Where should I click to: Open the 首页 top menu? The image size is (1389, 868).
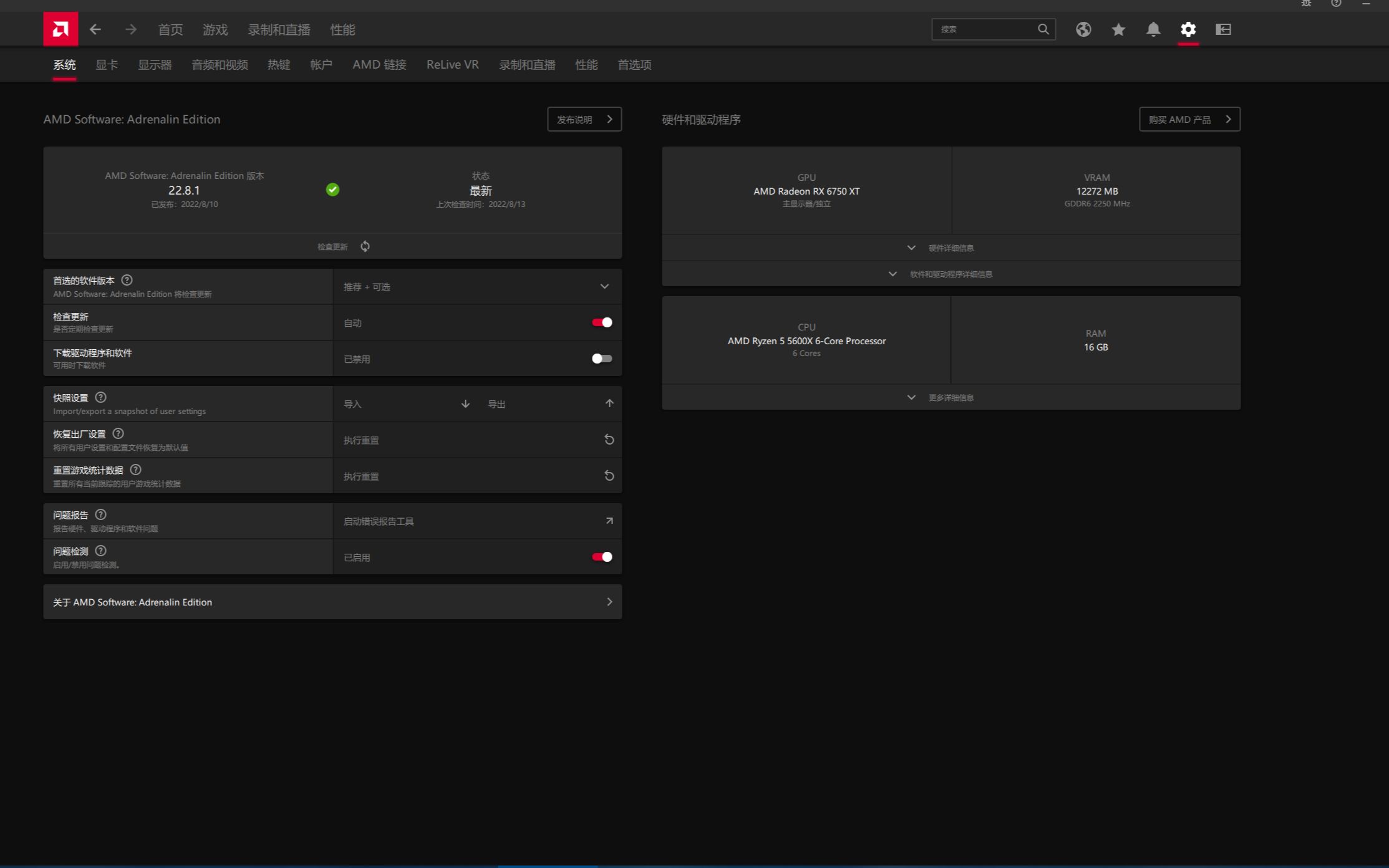point(170,29)
